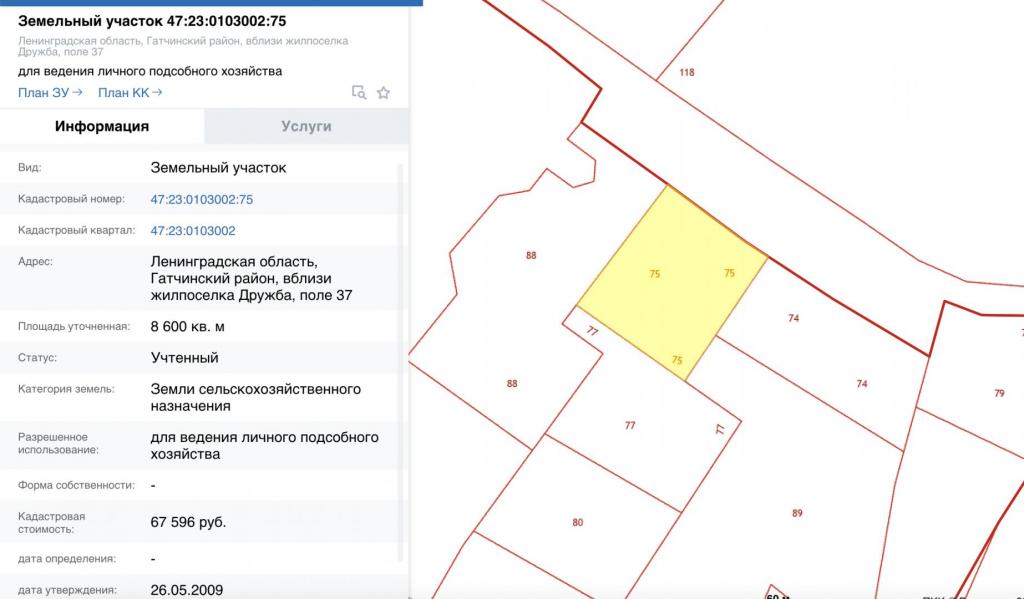Click the Статус value Учтенный
This screenshot has height=599, width=1024.
(x=184, y=357)
